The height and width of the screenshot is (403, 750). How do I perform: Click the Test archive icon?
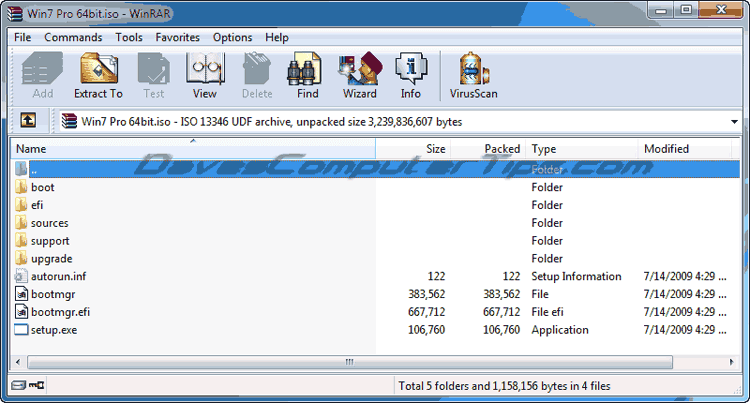click(x=154, y=69)
